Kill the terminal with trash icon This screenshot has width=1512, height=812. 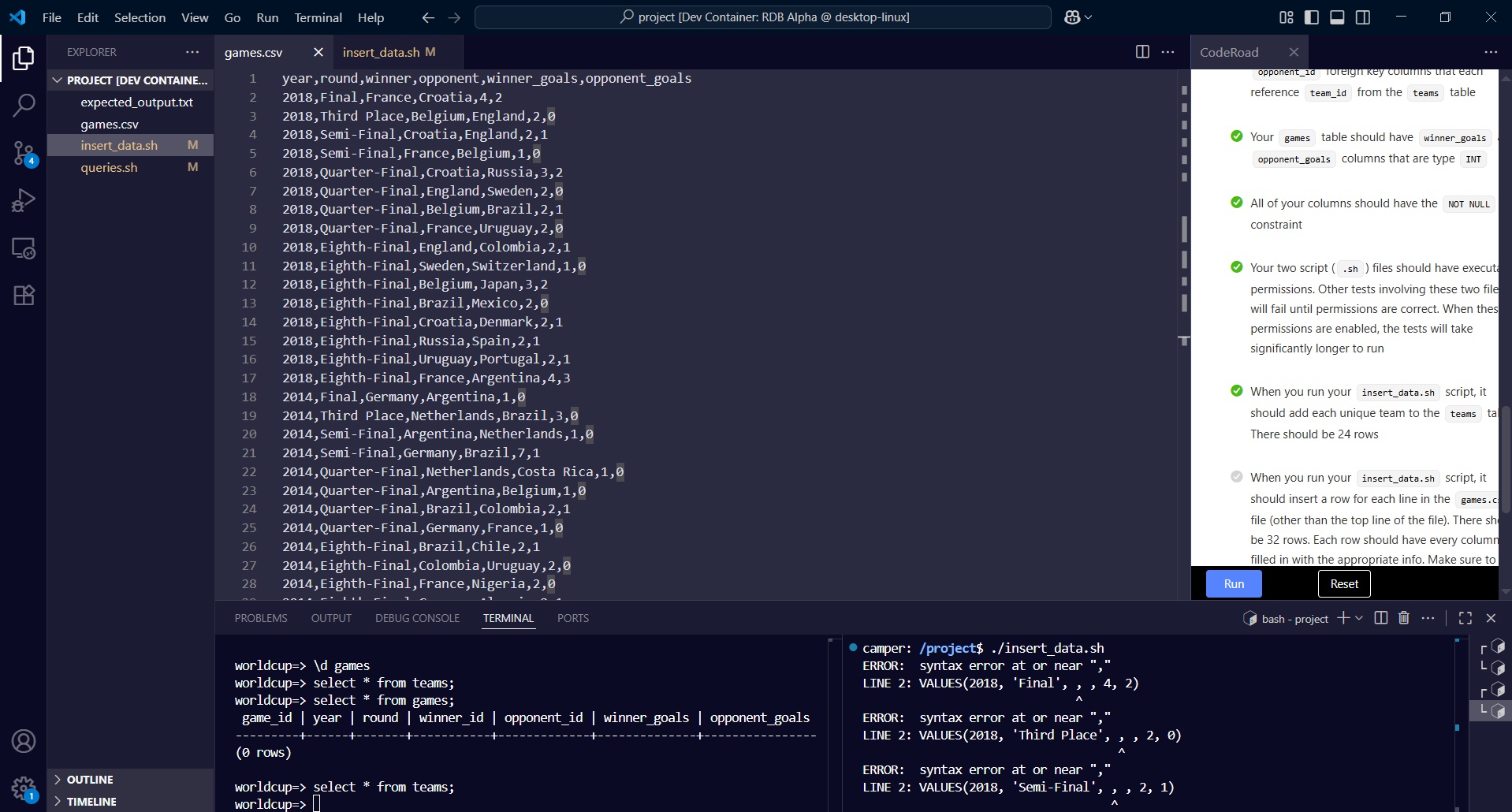[1403, 618]
